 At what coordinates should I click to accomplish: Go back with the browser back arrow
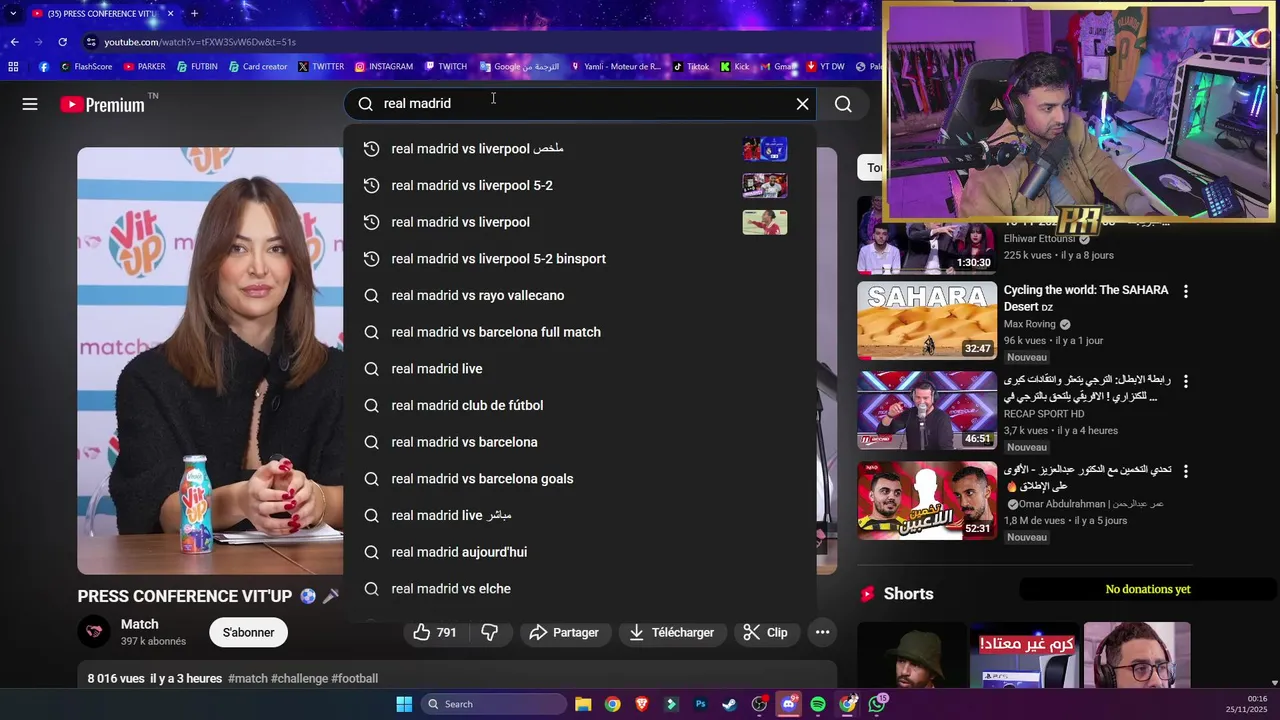(14, 42)
